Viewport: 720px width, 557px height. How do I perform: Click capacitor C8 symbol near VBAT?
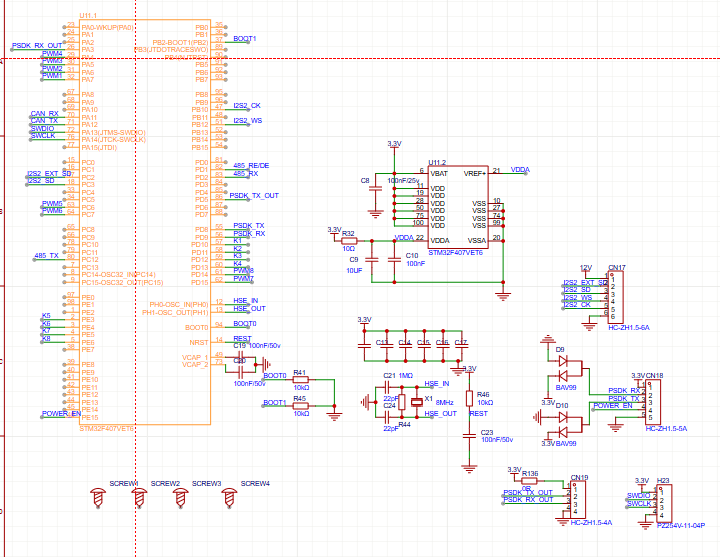tap(376, 188)
